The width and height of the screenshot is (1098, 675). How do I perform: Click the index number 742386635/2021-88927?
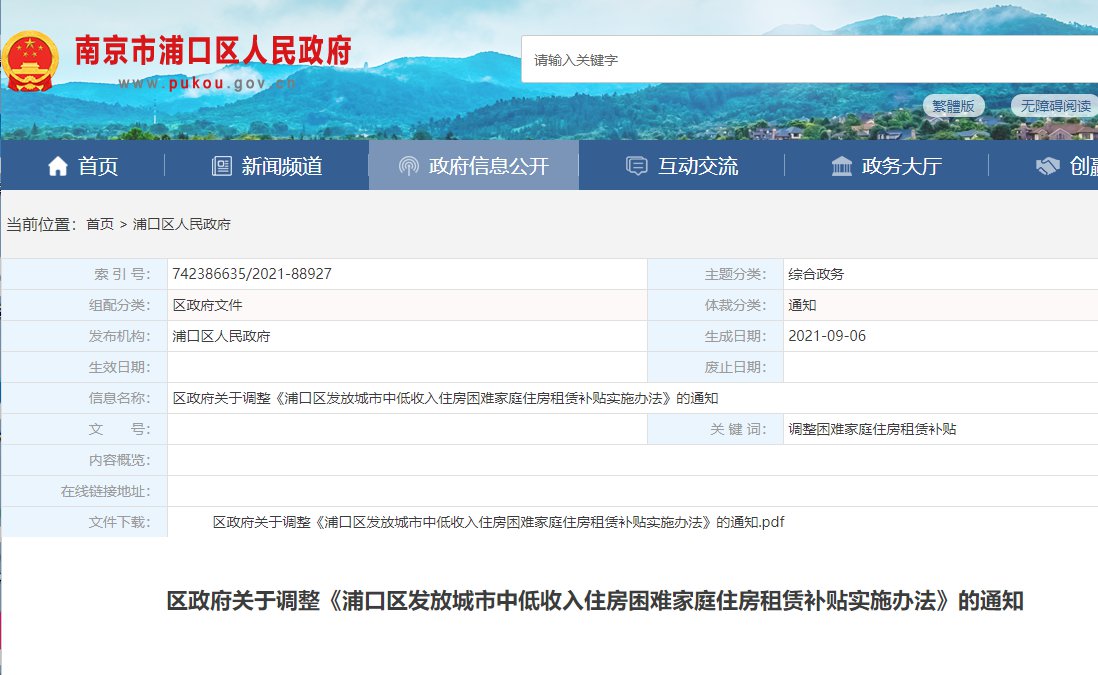click(x=252, y=274)
